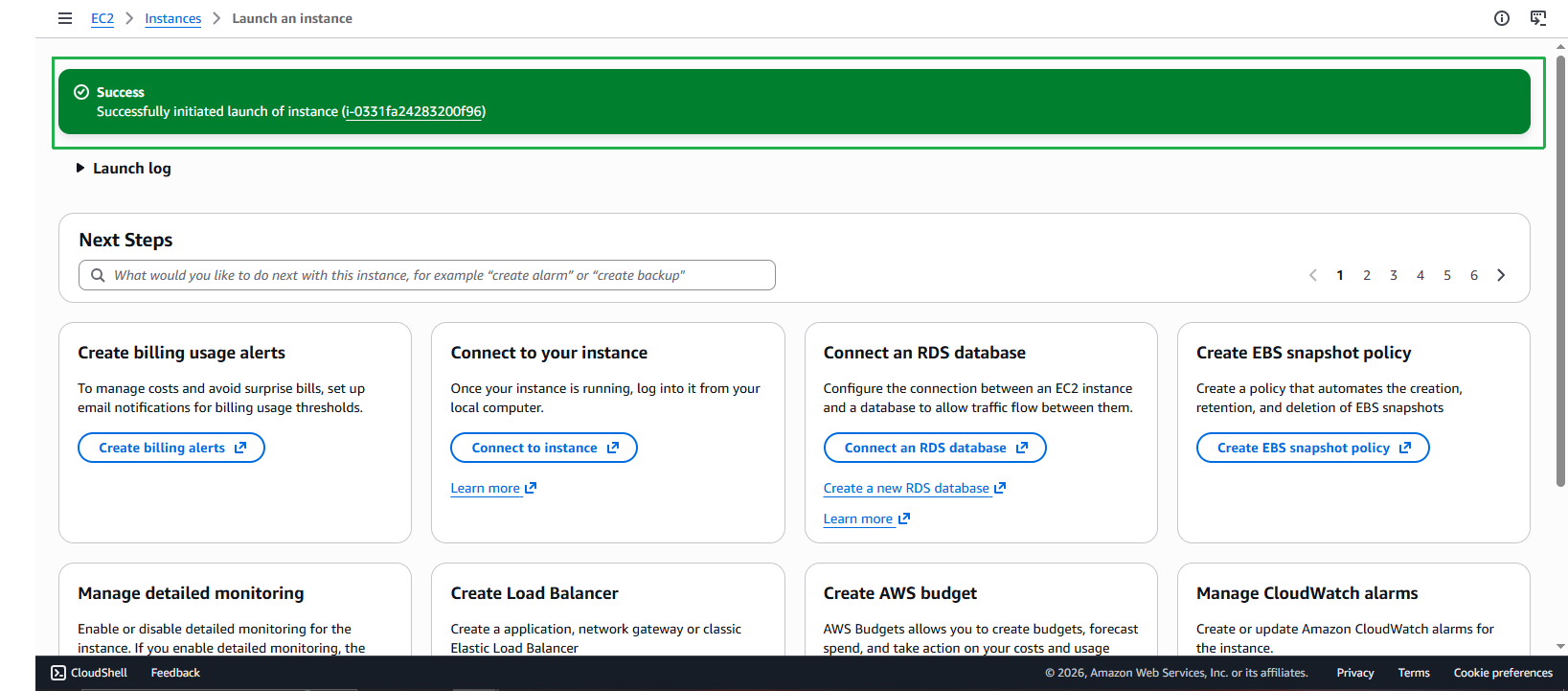Select page 2 of next steps
Image resolution: width=1568 pixels, height=691 pixels.
(x=1367, y=275)
